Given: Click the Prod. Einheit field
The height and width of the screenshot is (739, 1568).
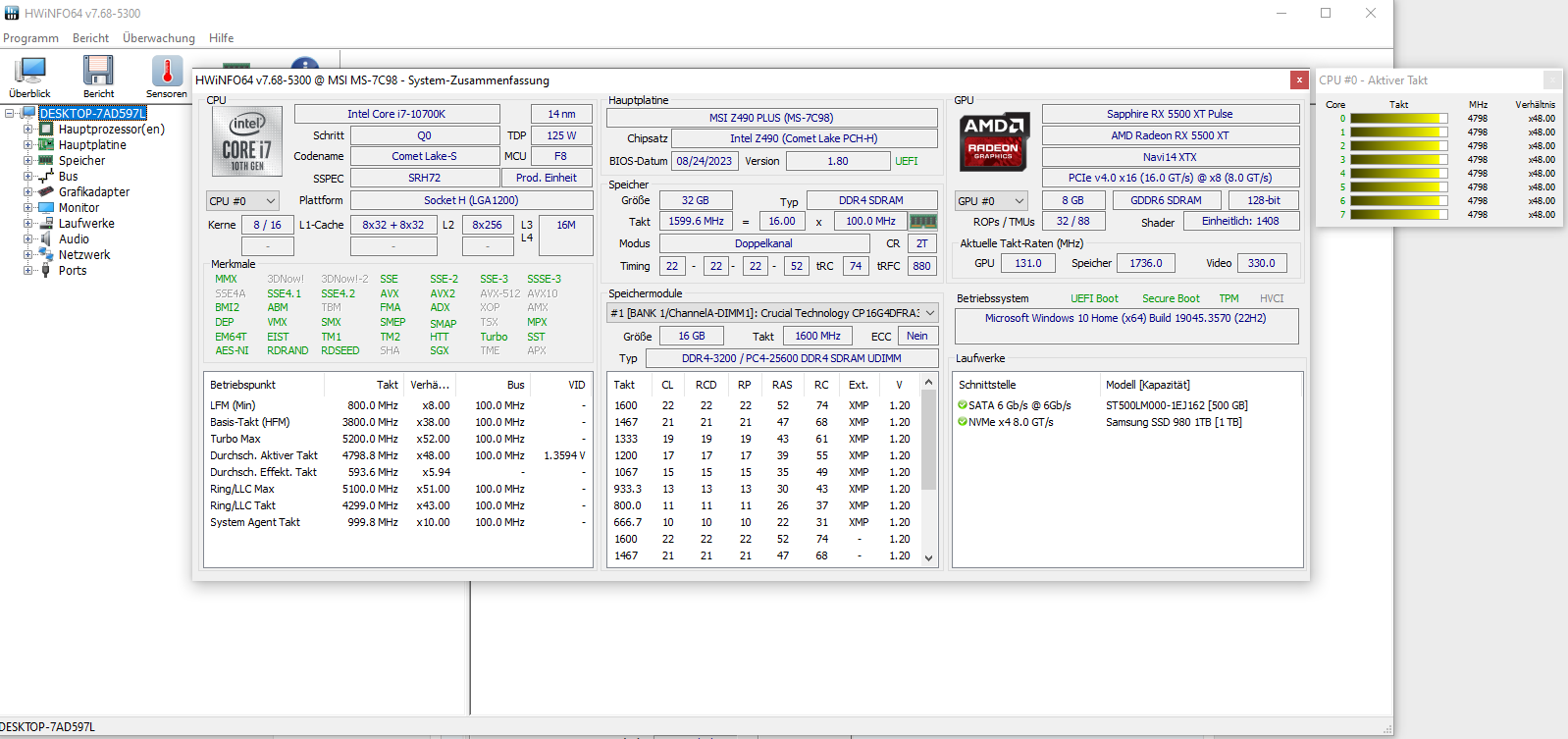Looking at the screenshot, I should click(547, 178).
